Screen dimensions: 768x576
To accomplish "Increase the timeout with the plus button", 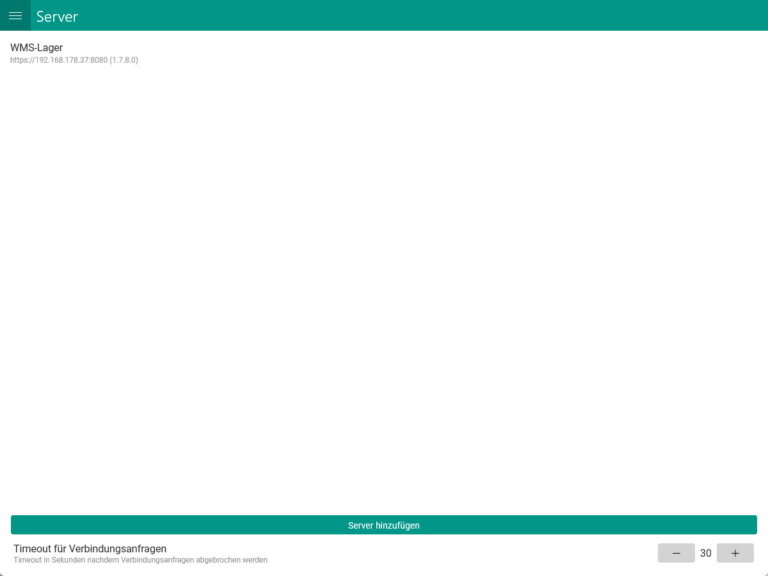I will [x=735, y=553].
